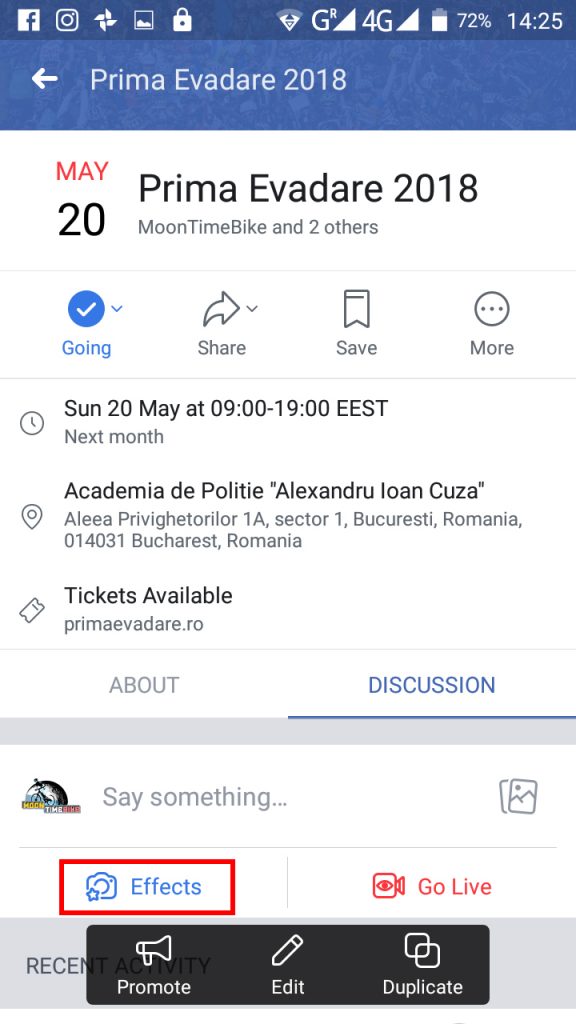
Task: Open the Academia de Politie location entry
Action: 288,515
